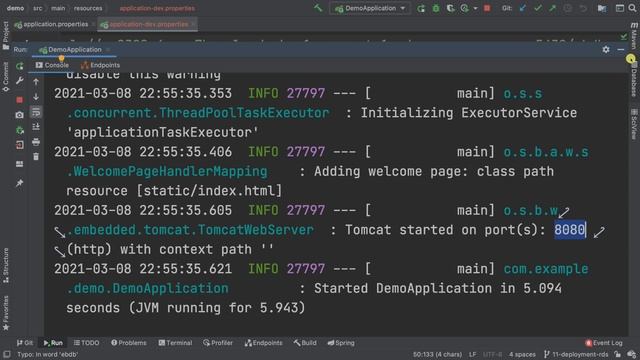Image resolution: width=640 pixels, height=360 pixels.
Task: Open the Maven tool window side tab
Action: tap(634, 36)
